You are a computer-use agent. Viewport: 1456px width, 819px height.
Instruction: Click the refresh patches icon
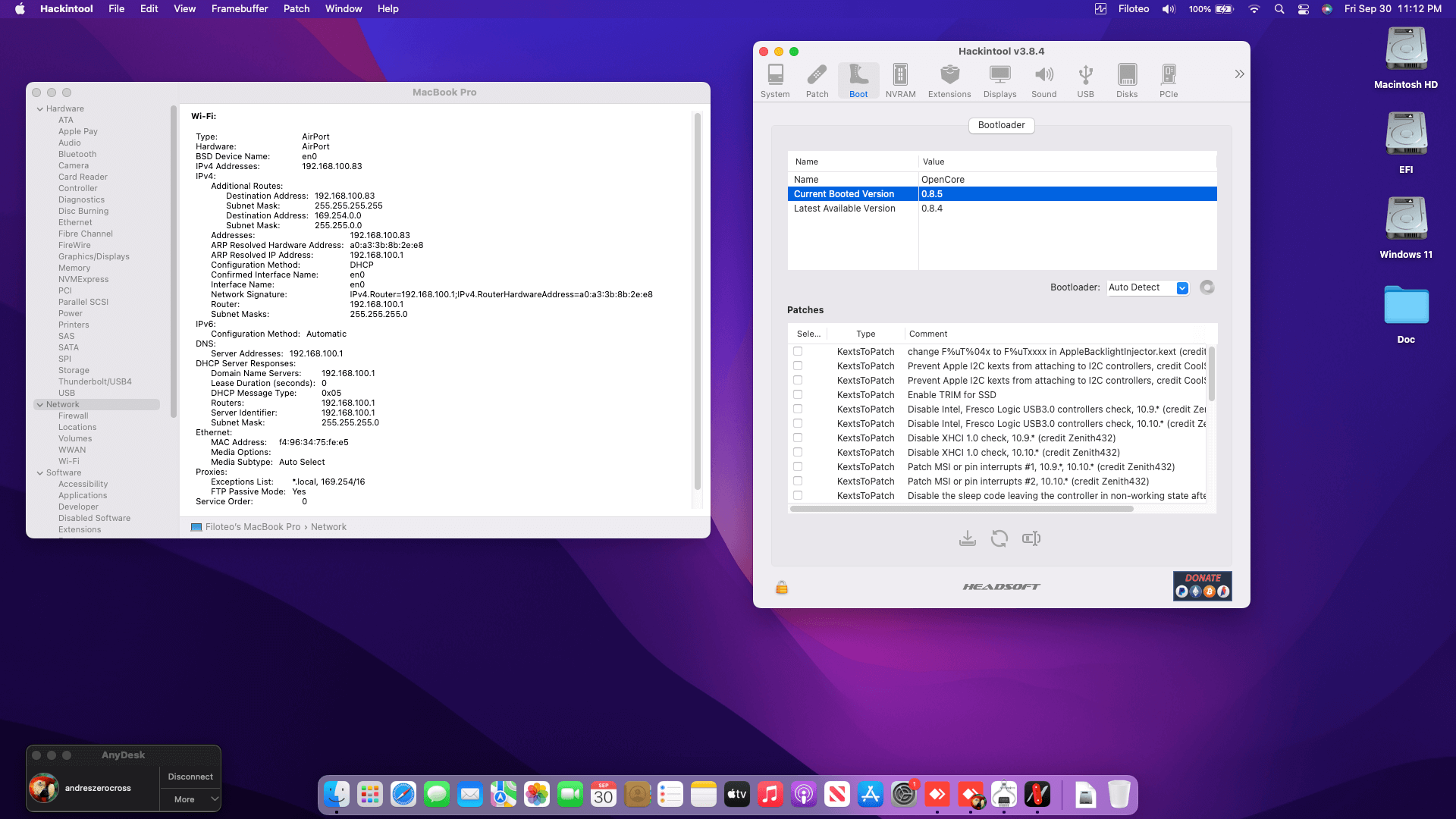pyautogui.click(x=999, y=538)
